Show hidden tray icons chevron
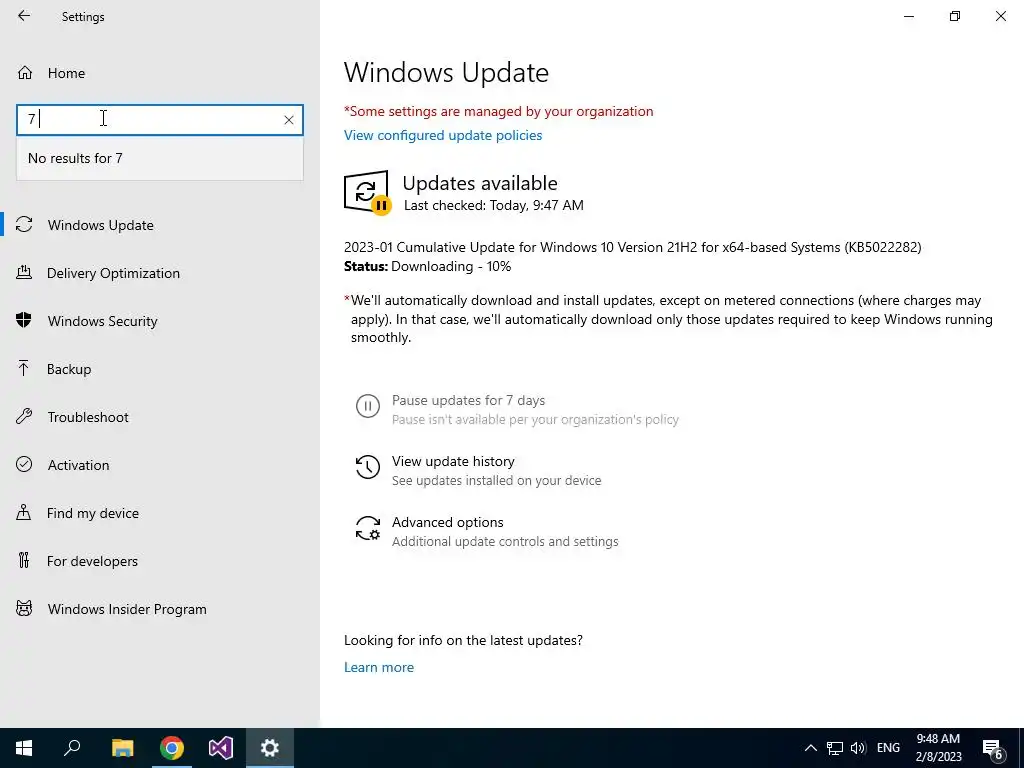 (810, 748)
